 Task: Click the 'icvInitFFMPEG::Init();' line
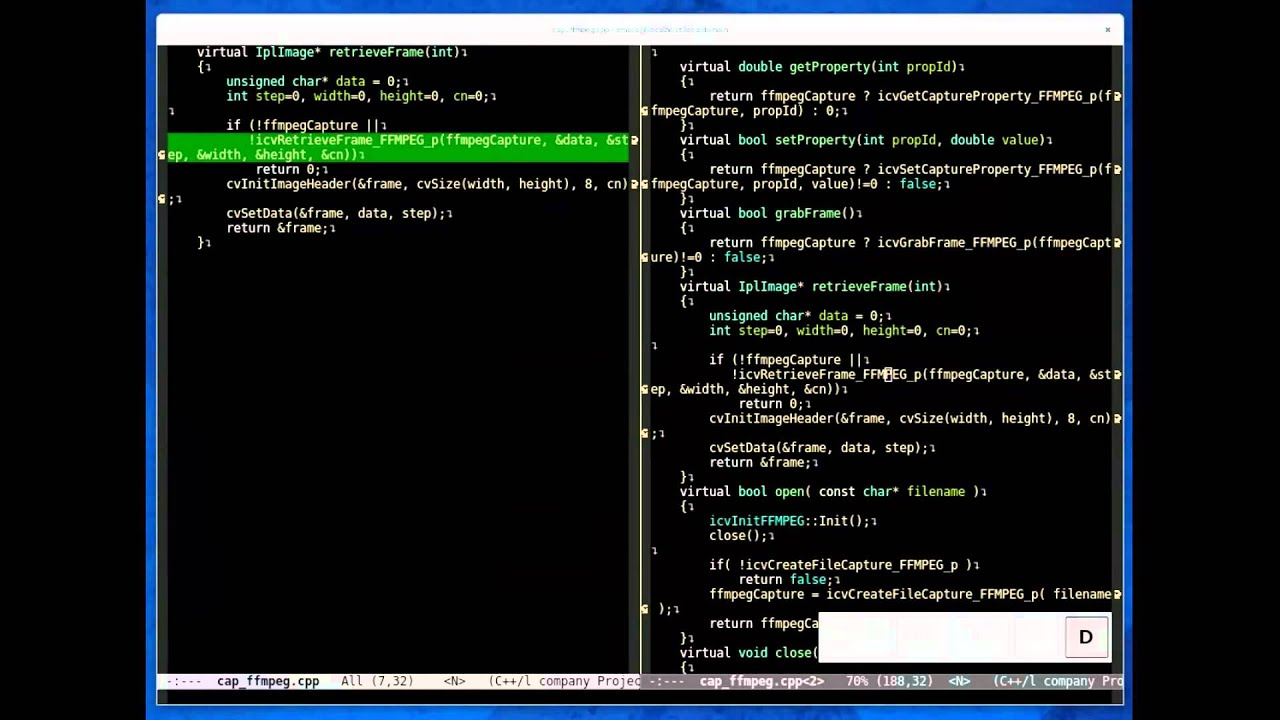pos(789,521)
